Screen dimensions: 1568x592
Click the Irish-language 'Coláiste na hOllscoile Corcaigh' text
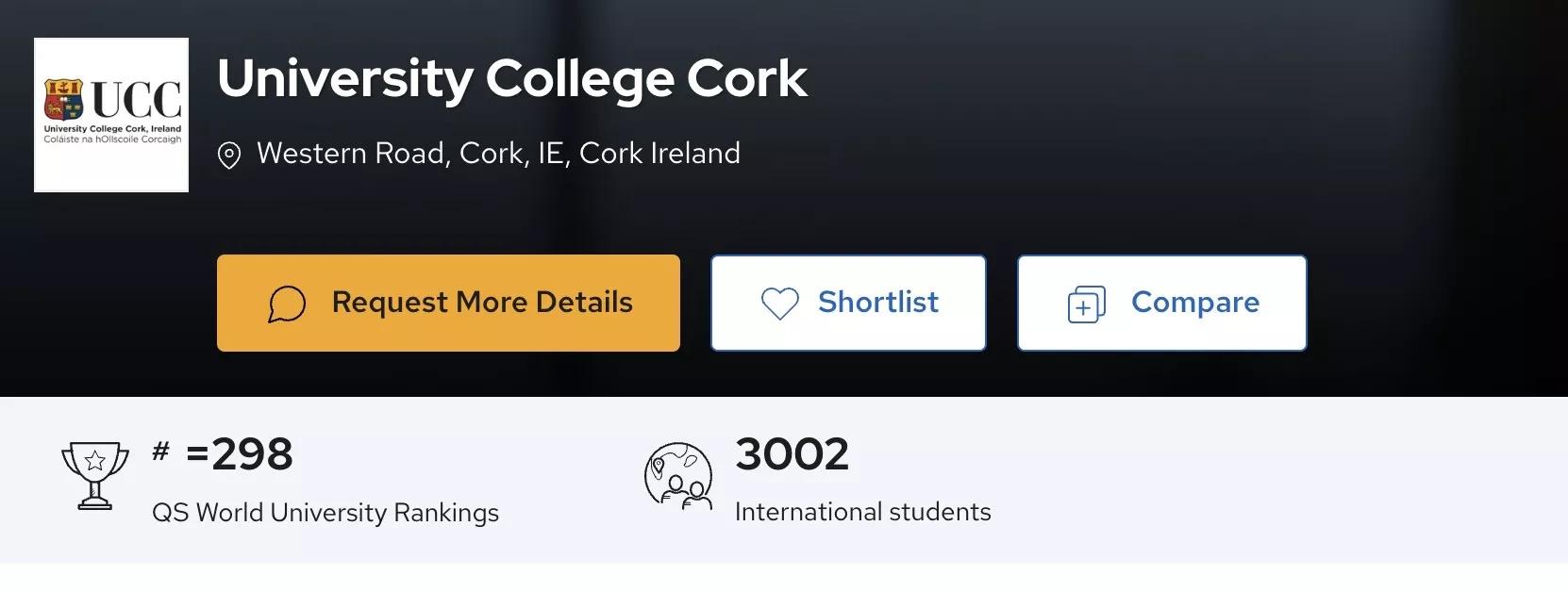pyautogui.click(x=112, y=140)
